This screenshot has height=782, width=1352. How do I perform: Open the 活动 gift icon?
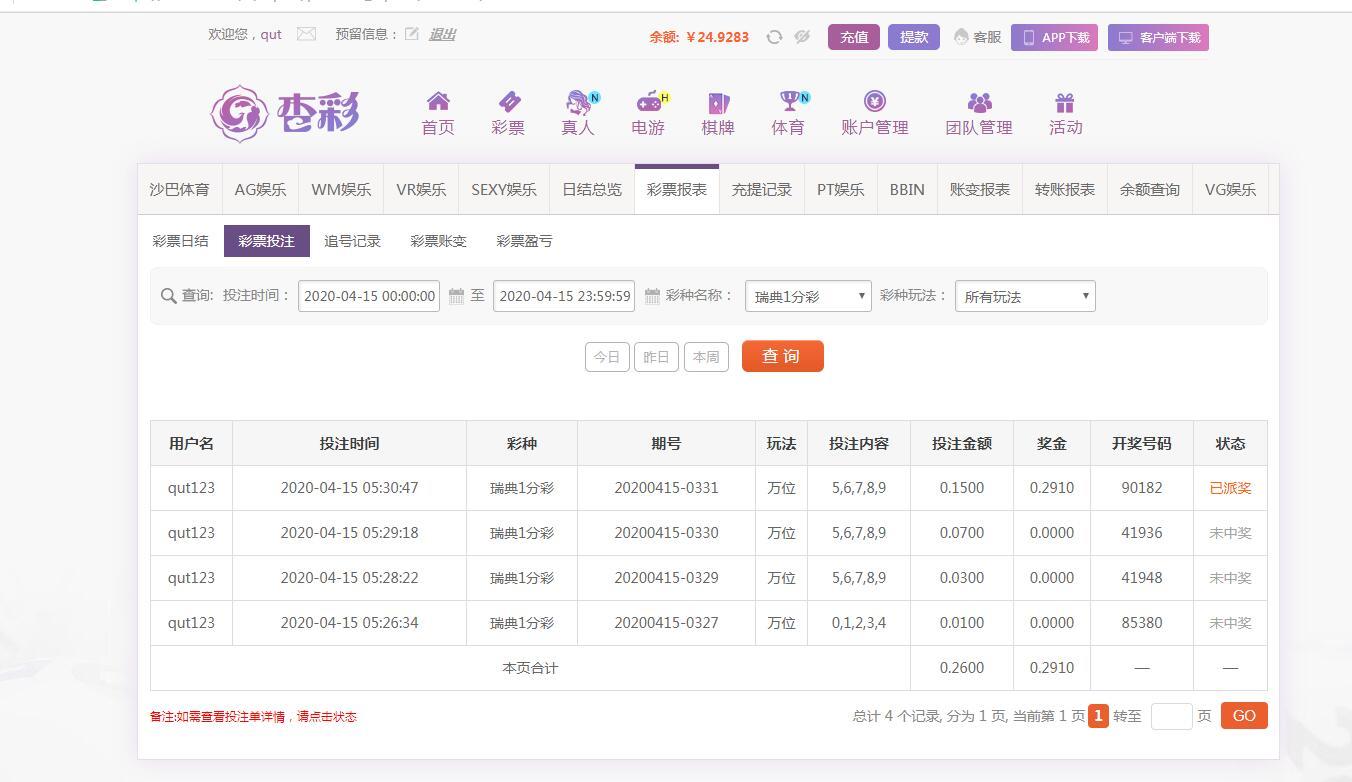pyautogui.click(x=1065, y=102)
